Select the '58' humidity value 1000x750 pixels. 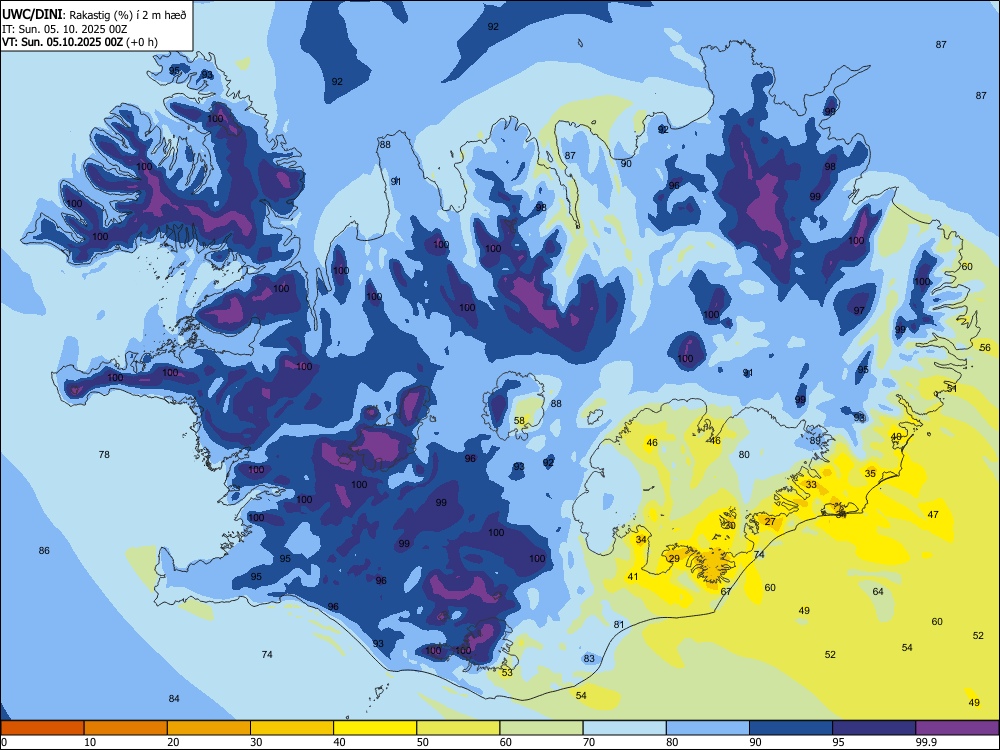tap(519, 421)
